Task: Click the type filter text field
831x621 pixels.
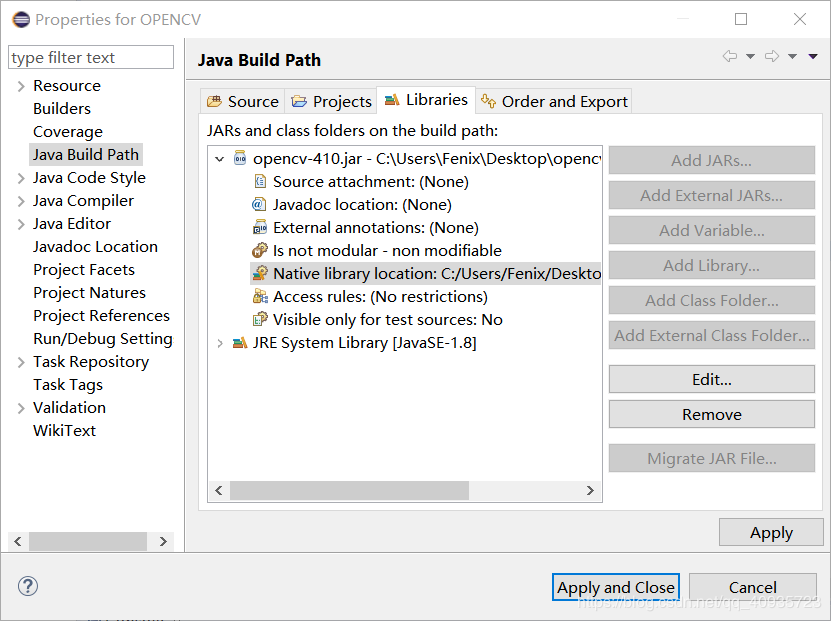Action: pos(91,58)
